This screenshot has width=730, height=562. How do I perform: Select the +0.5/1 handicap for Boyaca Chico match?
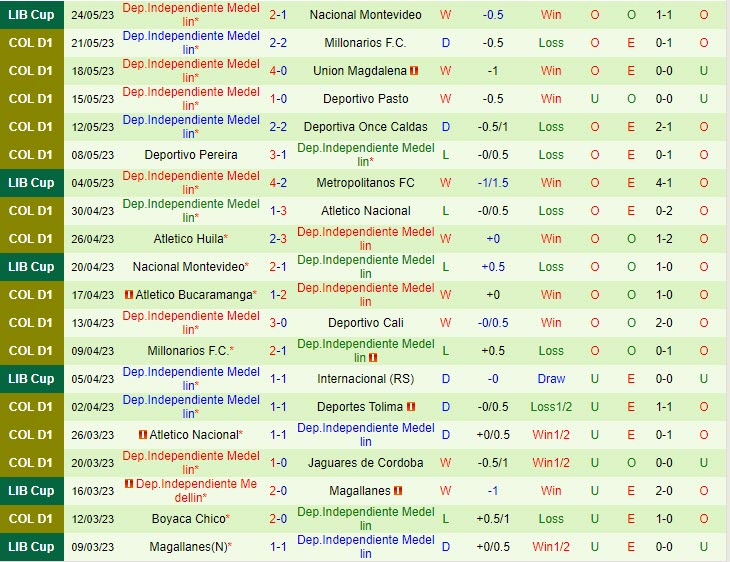[493, 519]
